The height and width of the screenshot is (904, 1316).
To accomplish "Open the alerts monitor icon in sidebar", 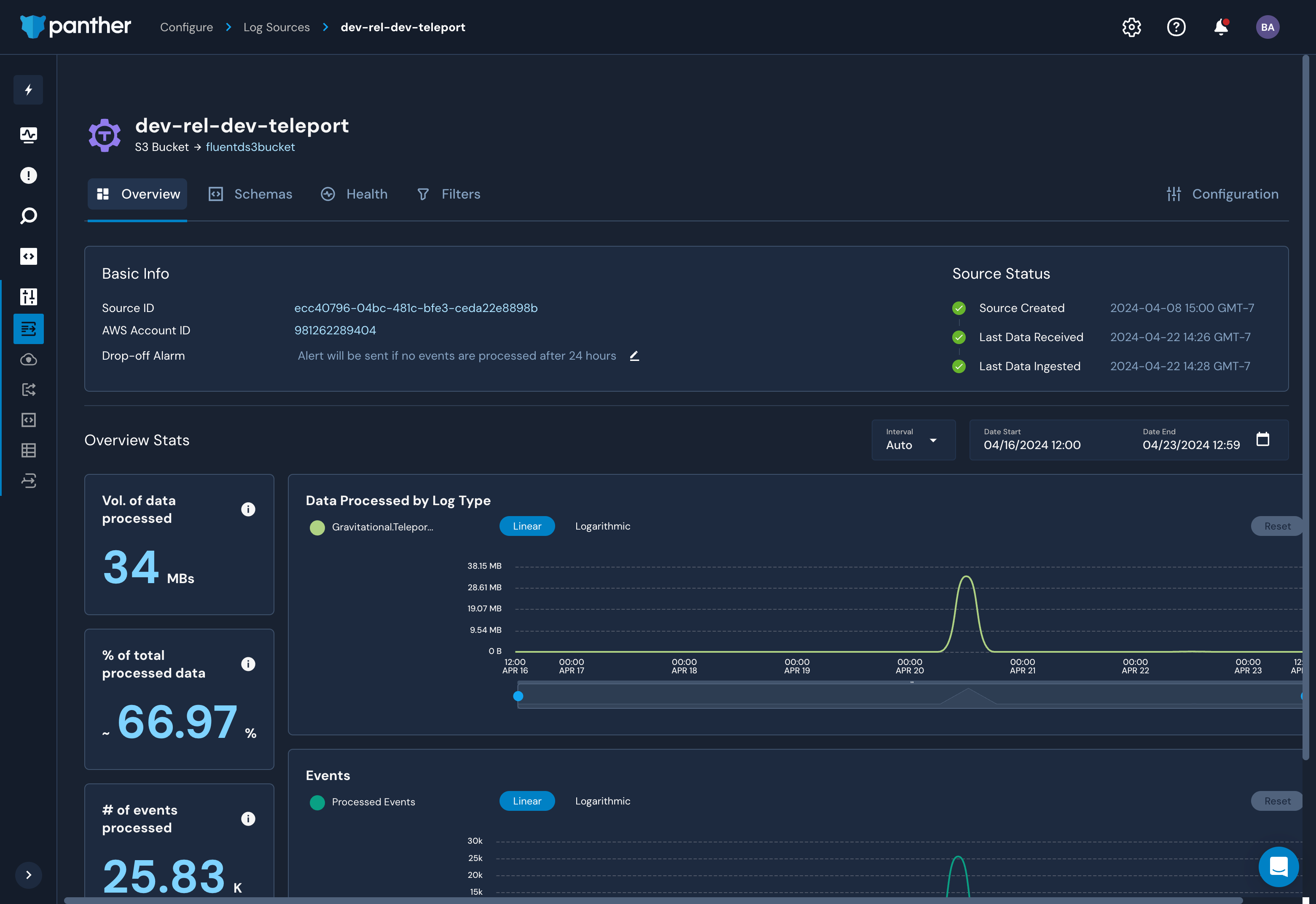I will pos(28,135).
